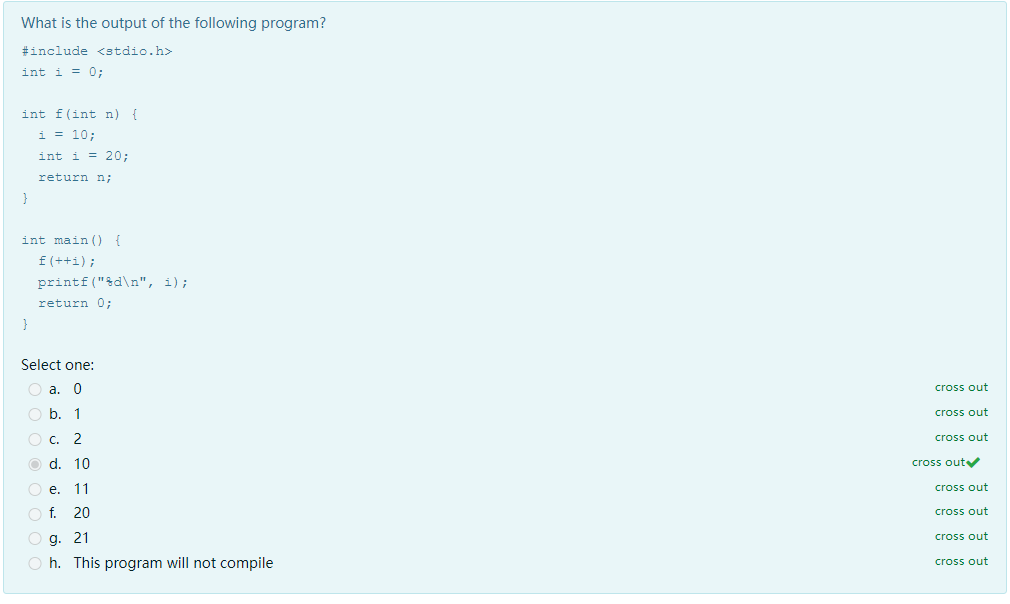This screenshot has width=1010, height=604.
Task: Choose radio option g. 21
Action: [x=35, y=539]
